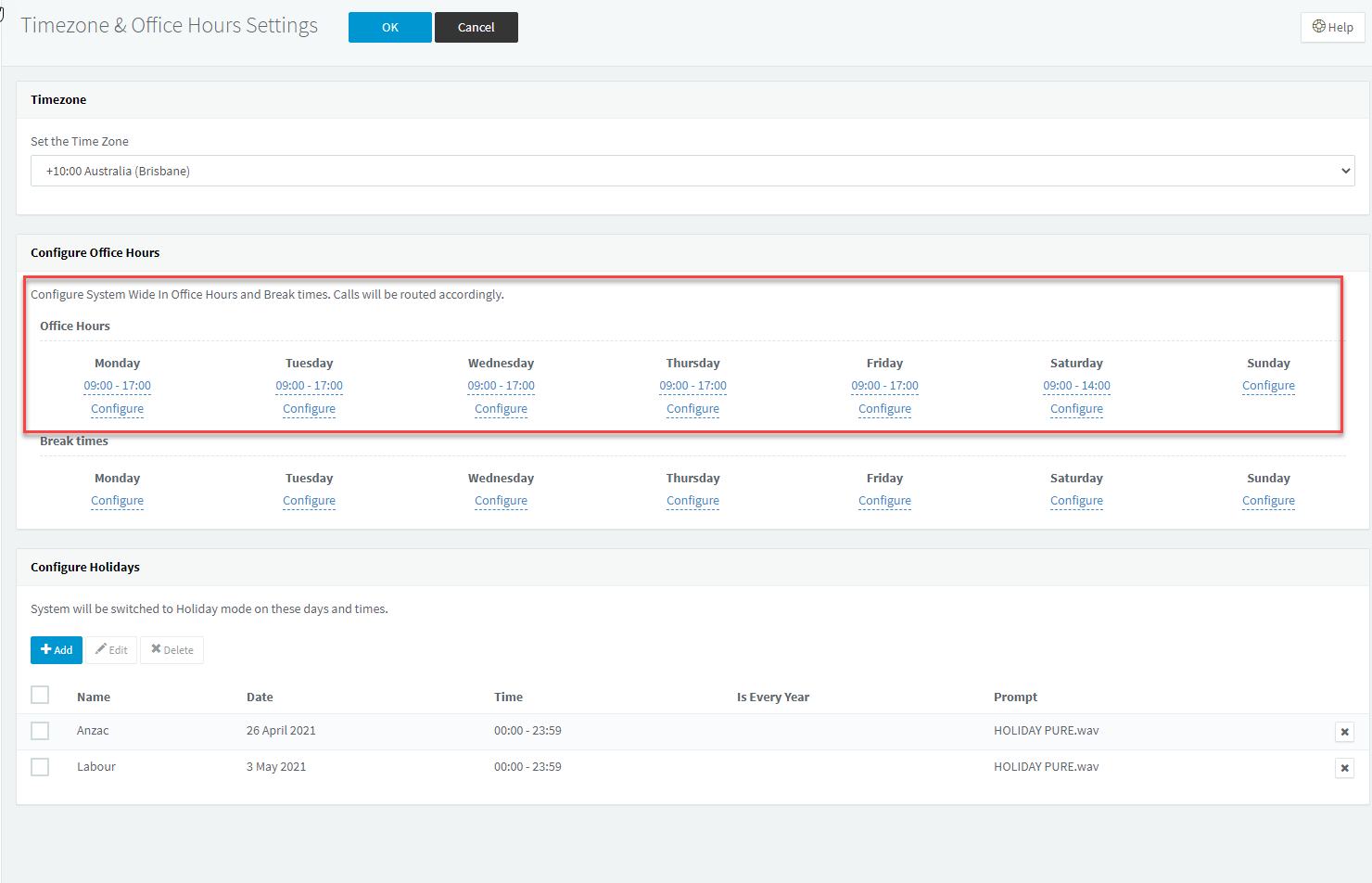
Task: Configure Tuesday break times
Action: pos(310,501)
